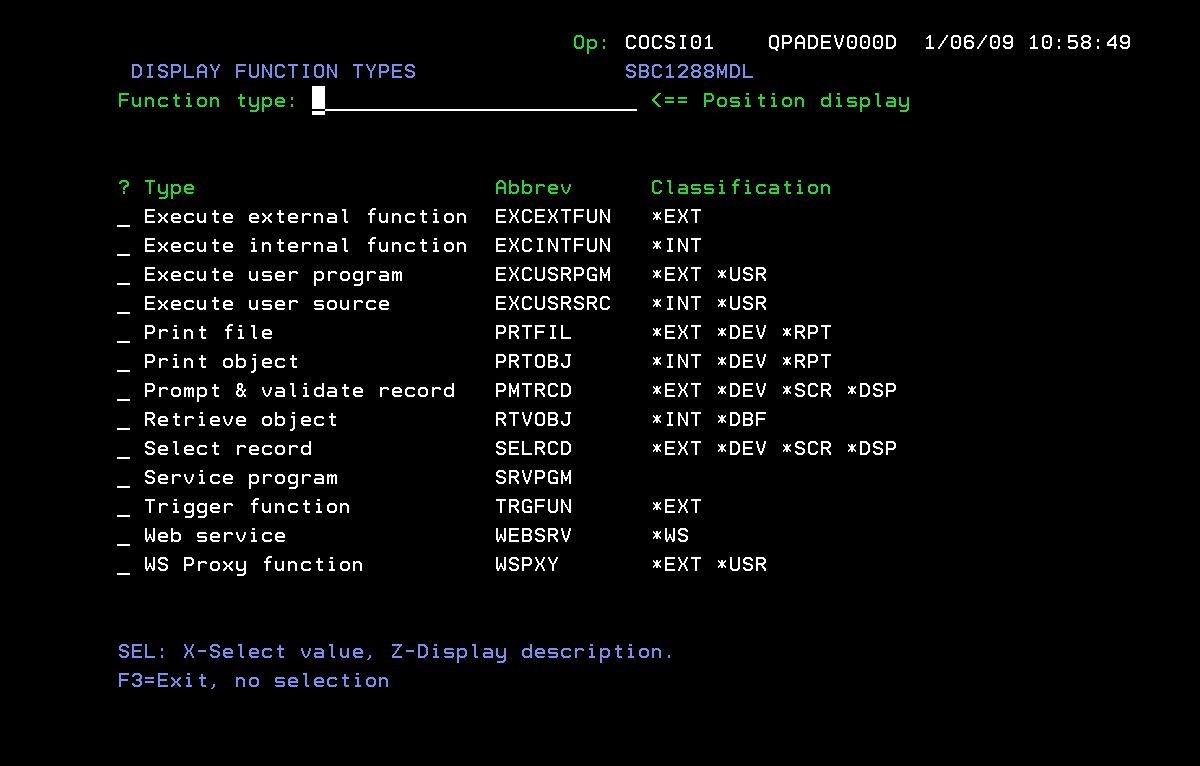Click the EXCEXTFUN abbreviation
This screenshot has height=766, width=1200.
coord(553,217)
